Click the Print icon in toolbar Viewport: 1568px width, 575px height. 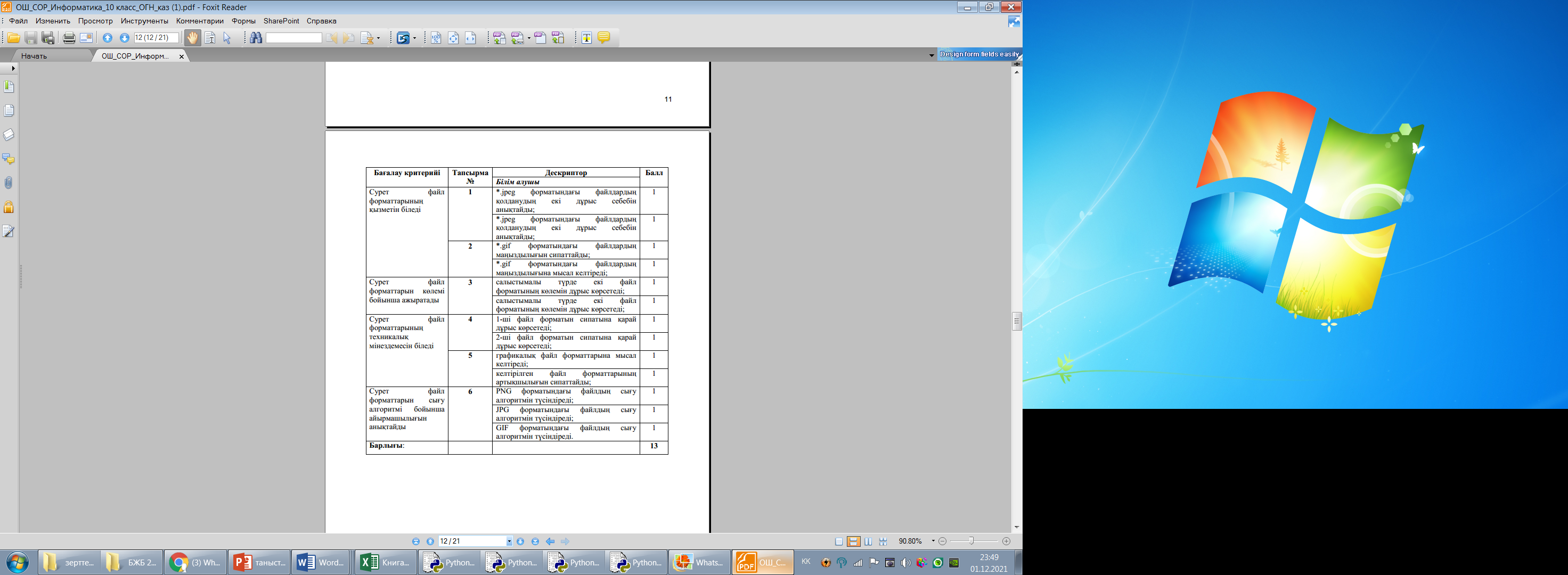point(69,38)
